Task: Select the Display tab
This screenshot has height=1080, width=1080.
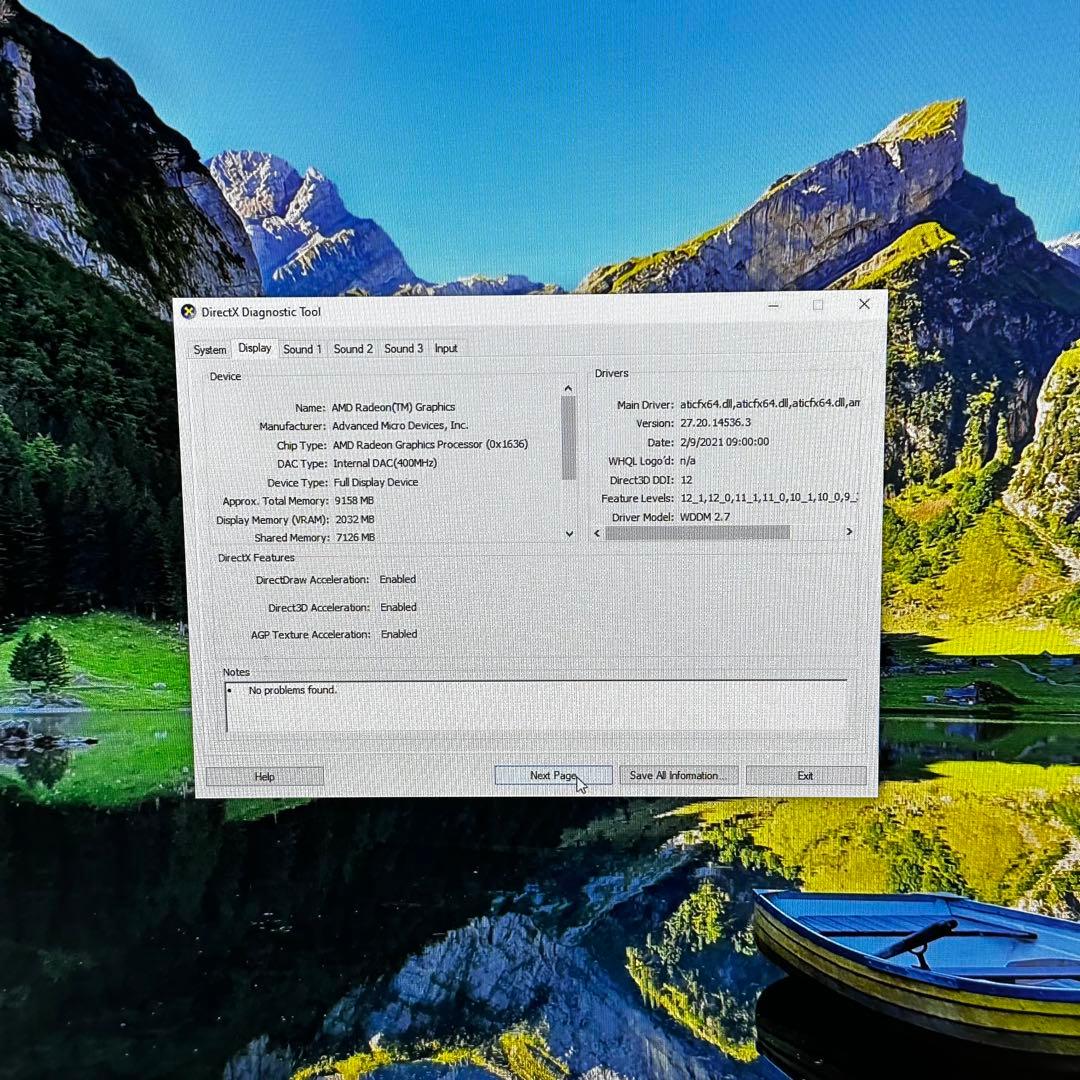Action: tap(255, 348)
